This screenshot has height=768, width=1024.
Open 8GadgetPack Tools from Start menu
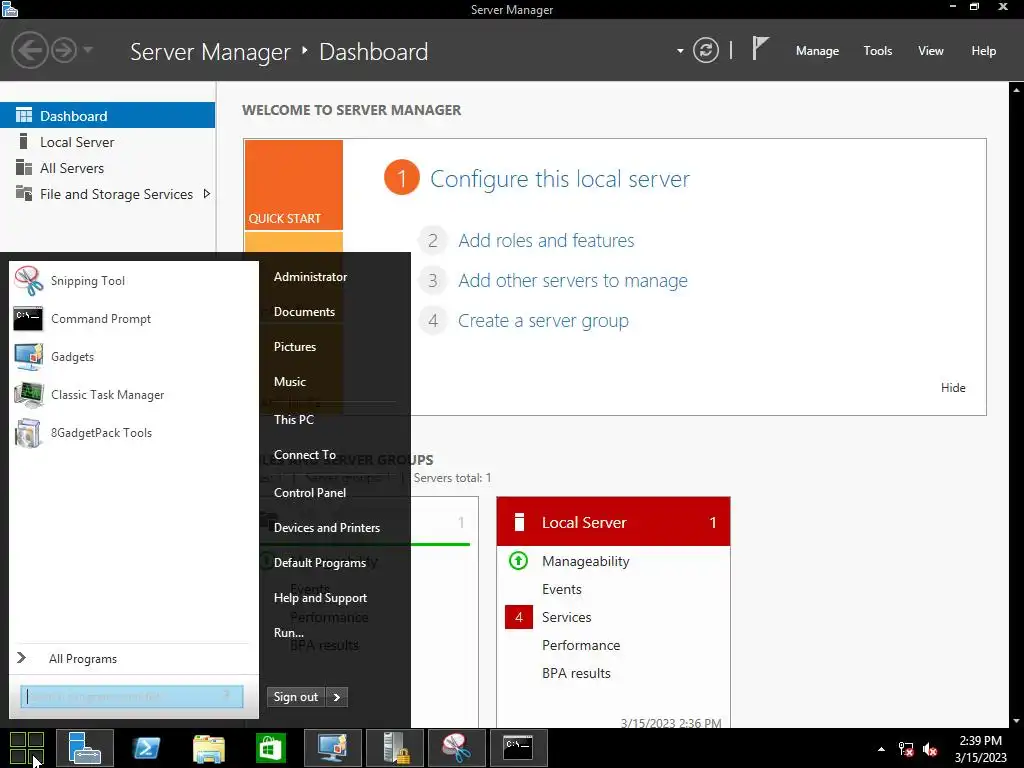point(134,432)
